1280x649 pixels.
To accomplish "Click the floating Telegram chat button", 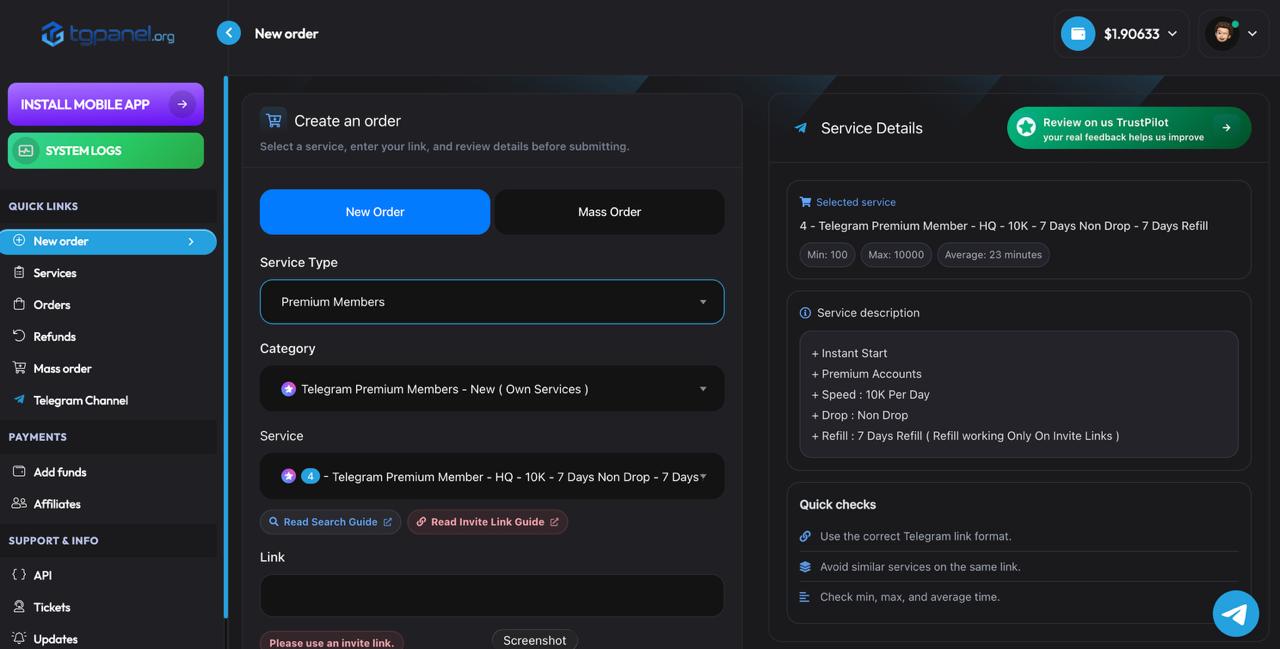I will coord(1236,613).
